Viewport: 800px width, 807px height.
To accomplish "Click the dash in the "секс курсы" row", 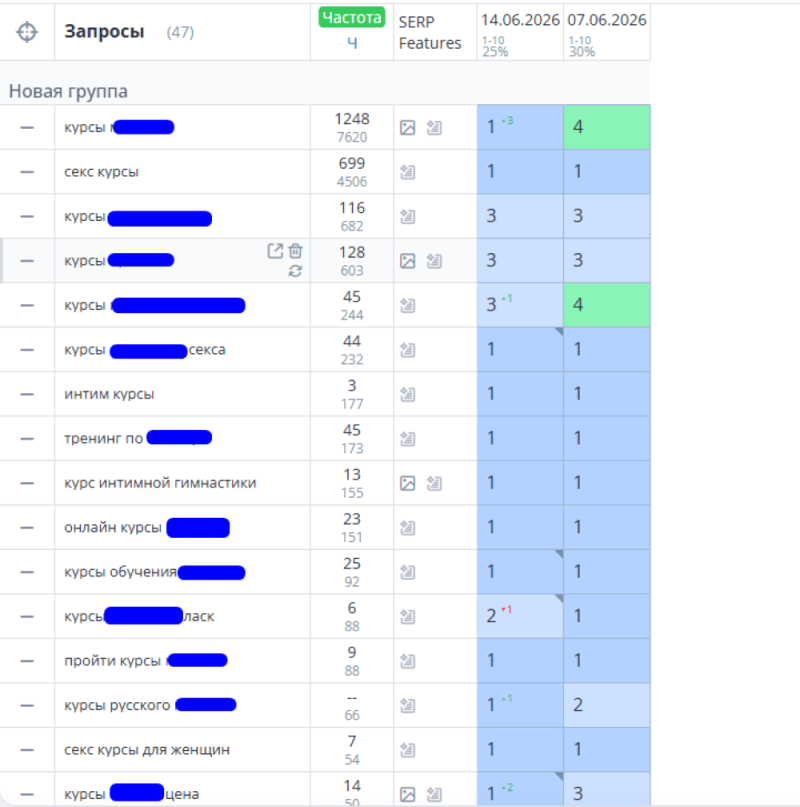I will point(27,172).
